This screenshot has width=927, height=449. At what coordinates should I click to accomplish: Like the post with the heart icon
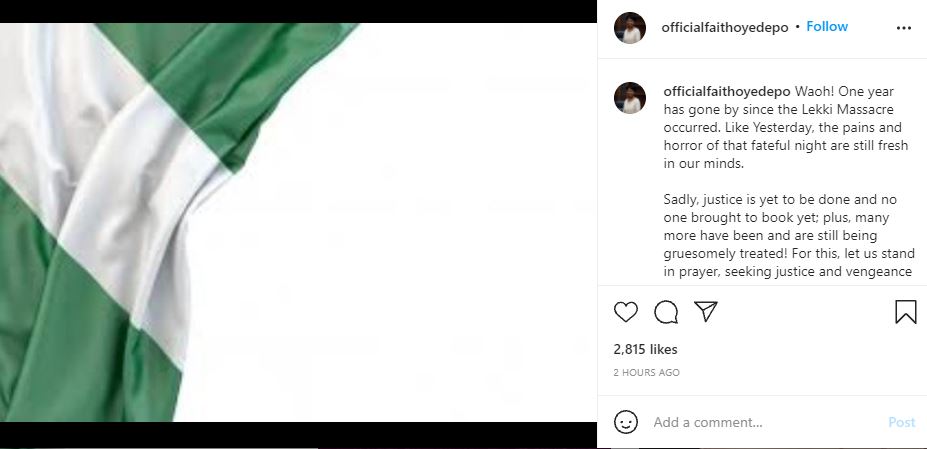pos(626,312)
